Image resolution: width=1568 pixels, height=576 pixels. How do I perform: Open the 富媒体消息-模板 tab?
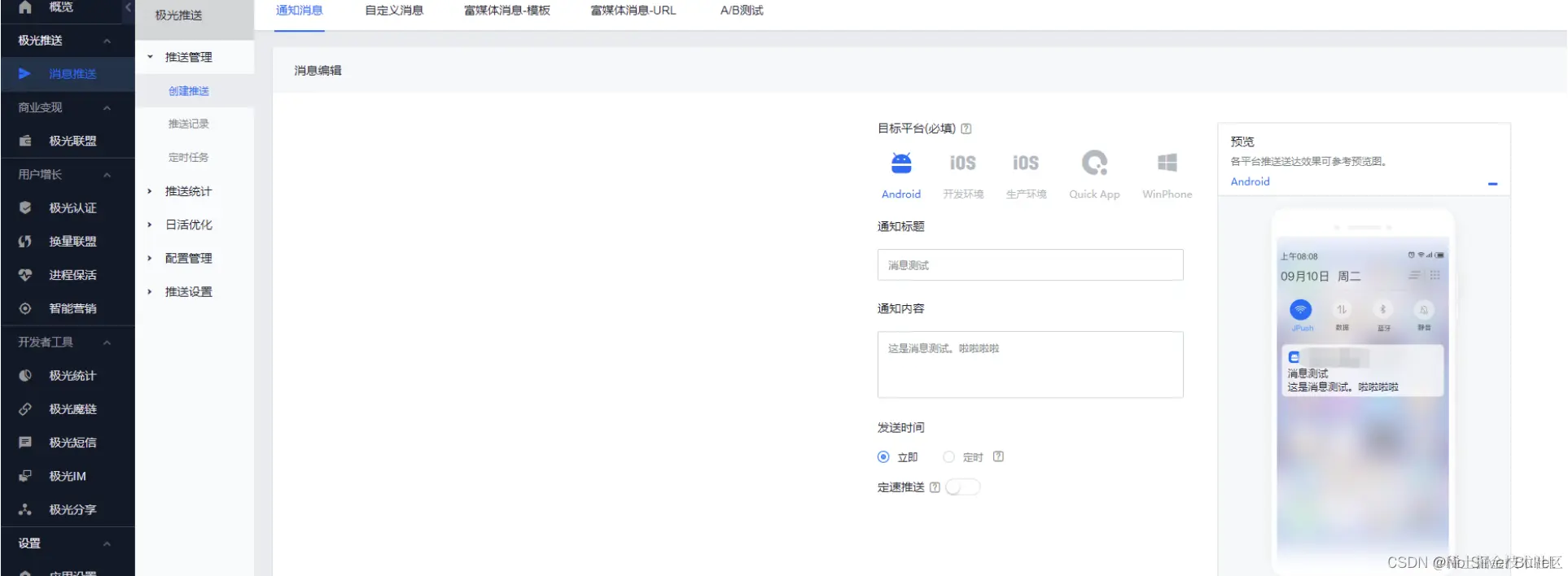click(x=507, y=11)
